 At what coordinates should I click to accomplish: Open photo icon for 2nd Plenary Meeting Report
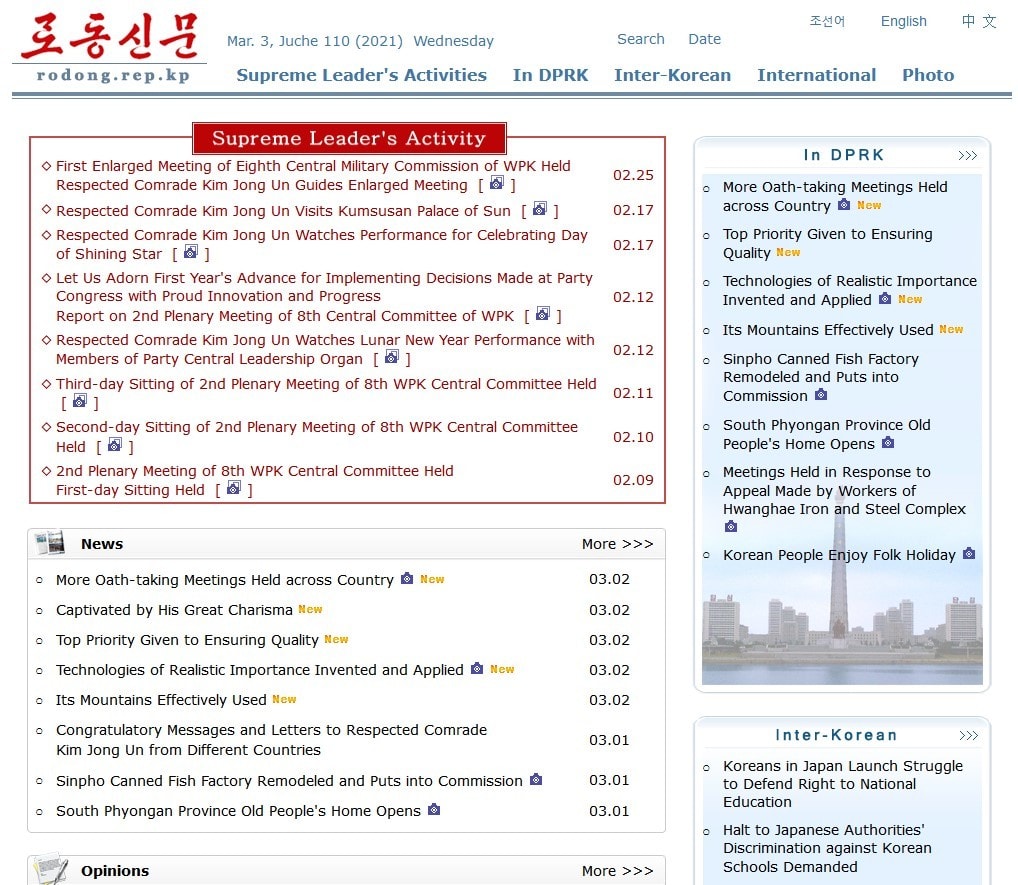tap(543, 314)
